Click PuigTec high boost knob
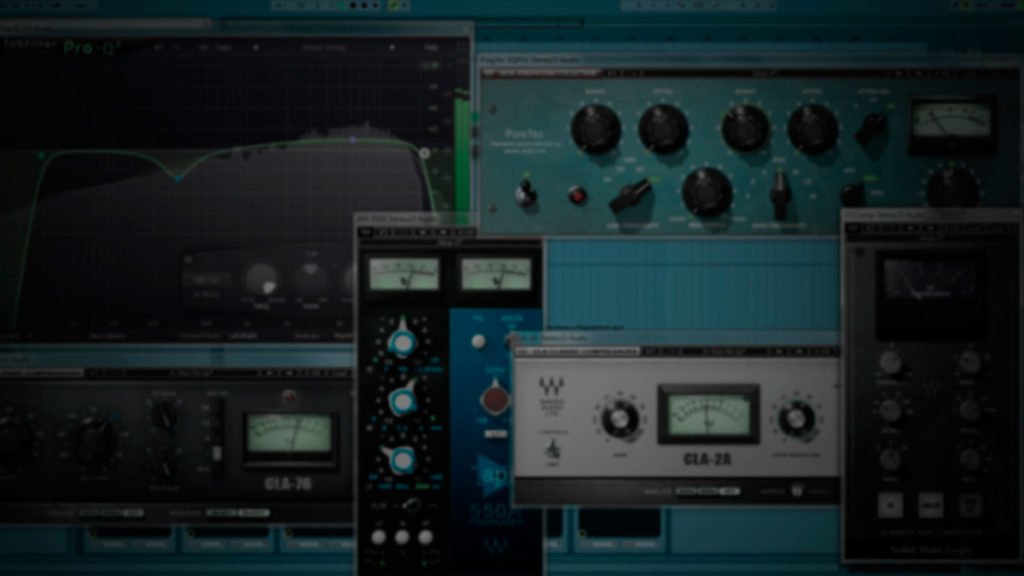This screenshot has width=1024, height=576. pos(745,129)
